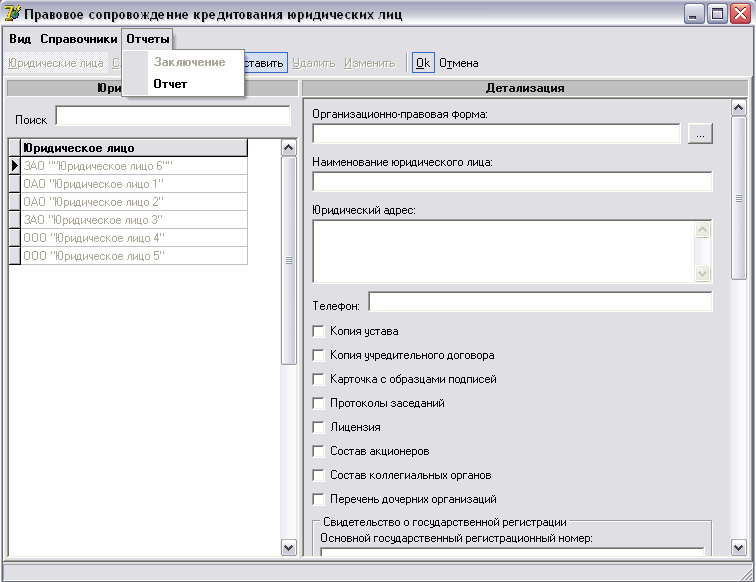Click the Основной государственный регистрационный номер field
The height and width of the screenshot is (582, 756).
[512, 552]
